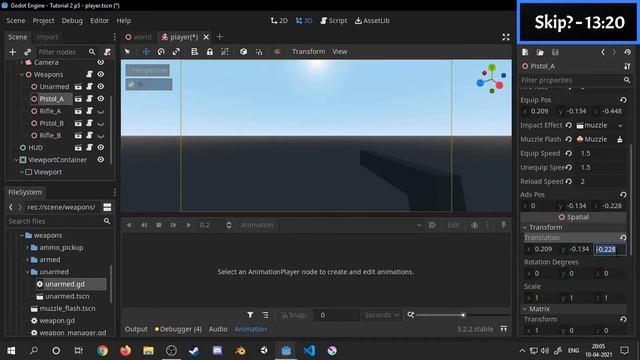This screenshot has width=640, height=360.
Task: Open the Project menu
Action: (43, 20)
